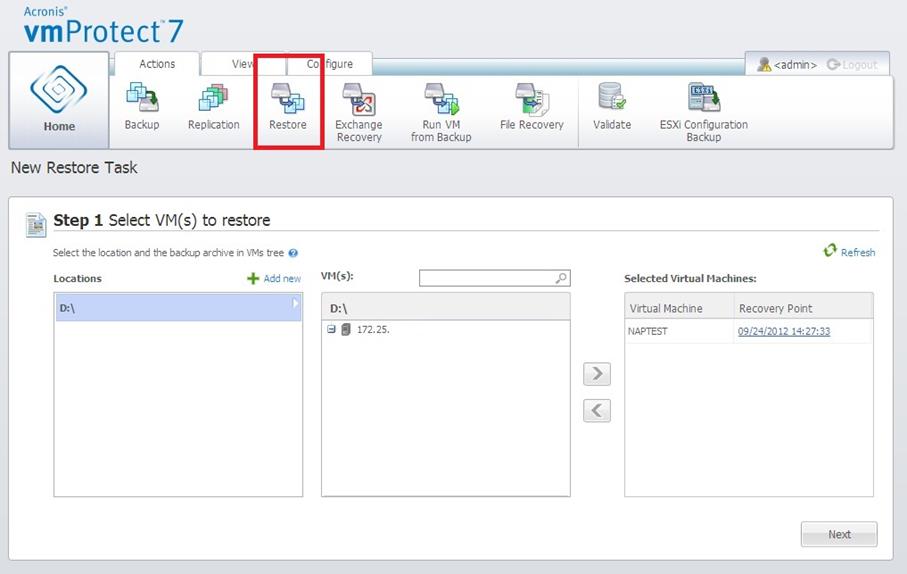Add a new backup location

pos(274,278)
